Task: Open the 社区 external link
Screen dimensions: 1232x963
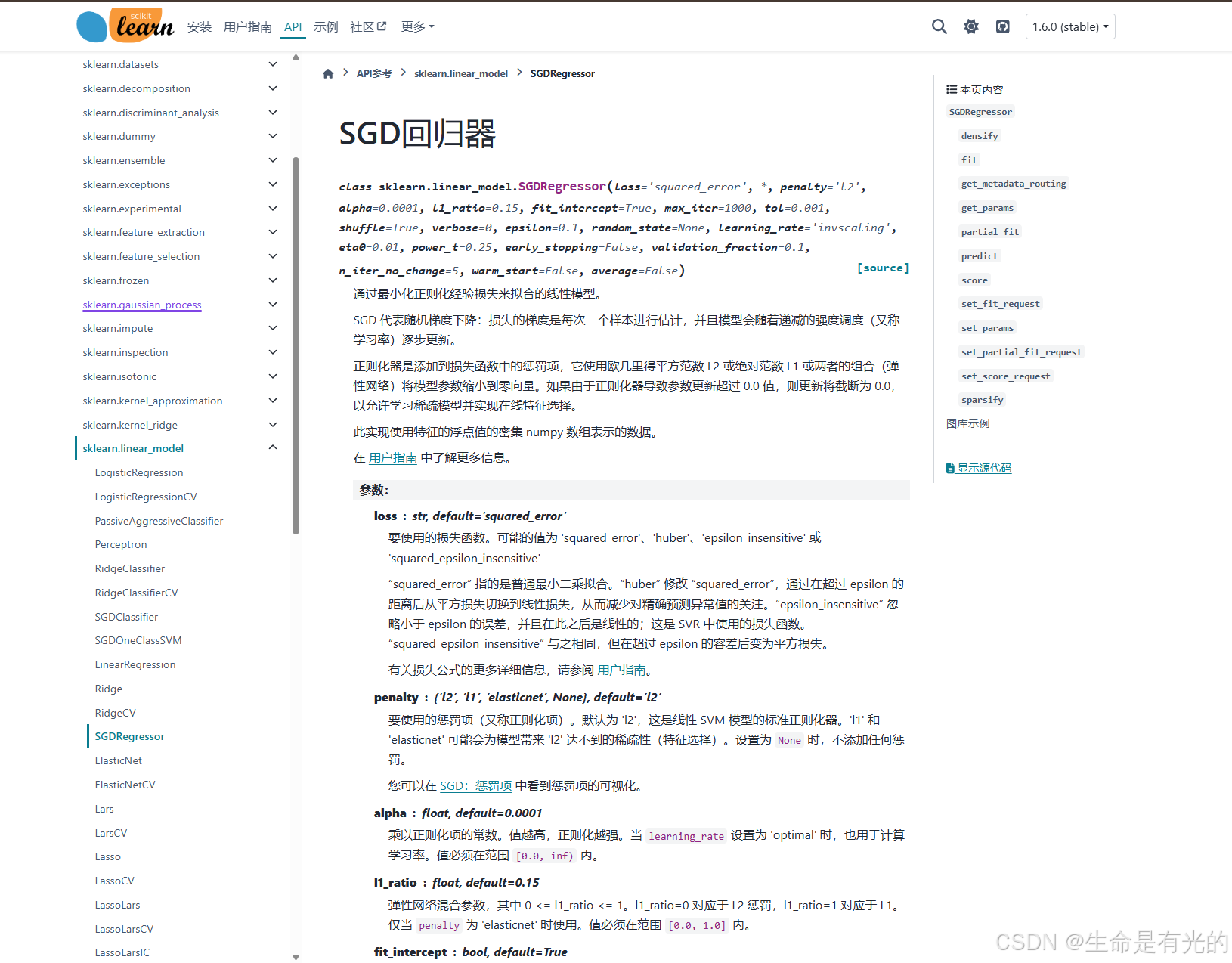Action: pos(368,27)
